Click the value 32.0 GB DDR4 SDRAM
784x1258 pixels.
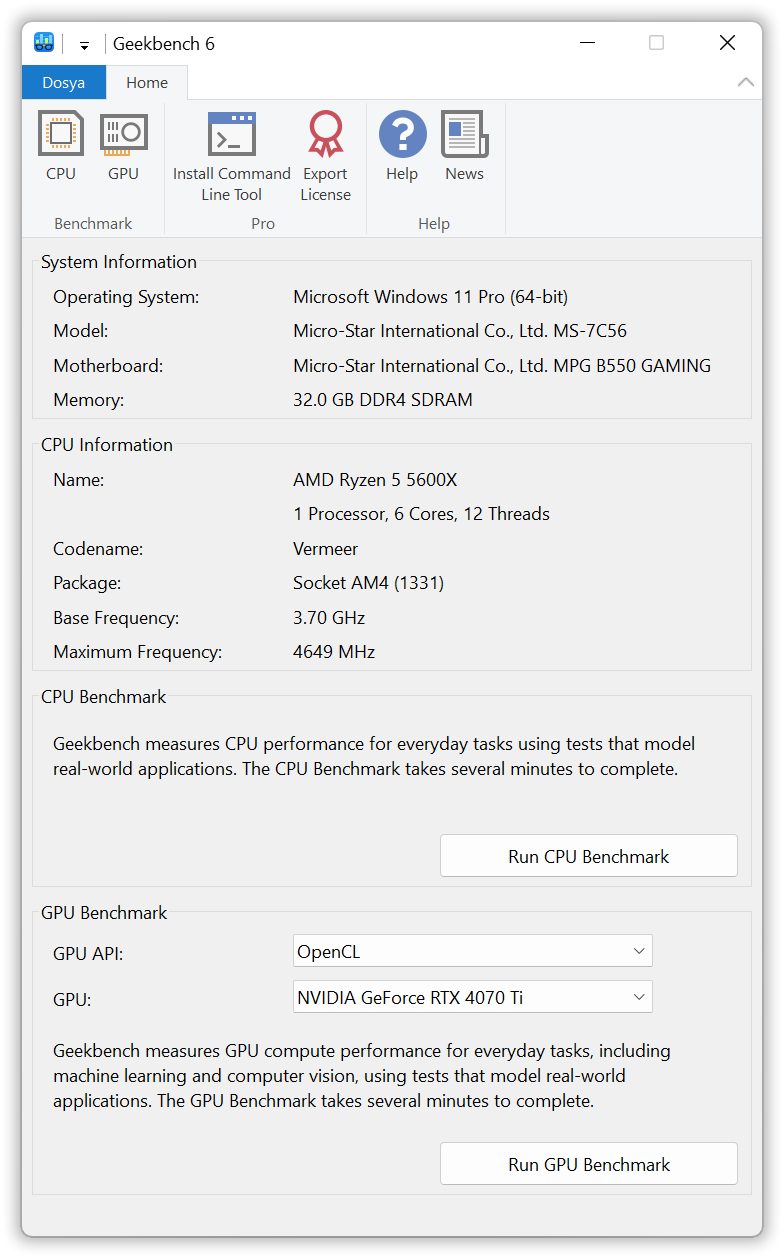pos(383,400)
